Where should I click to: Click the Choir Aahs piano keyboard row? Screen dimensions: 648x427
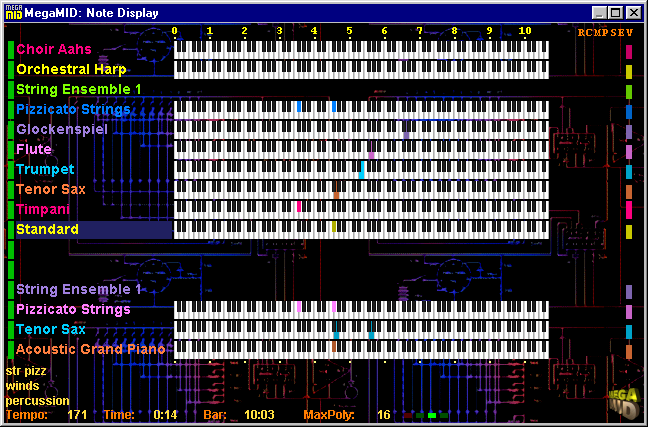point(362,50)
